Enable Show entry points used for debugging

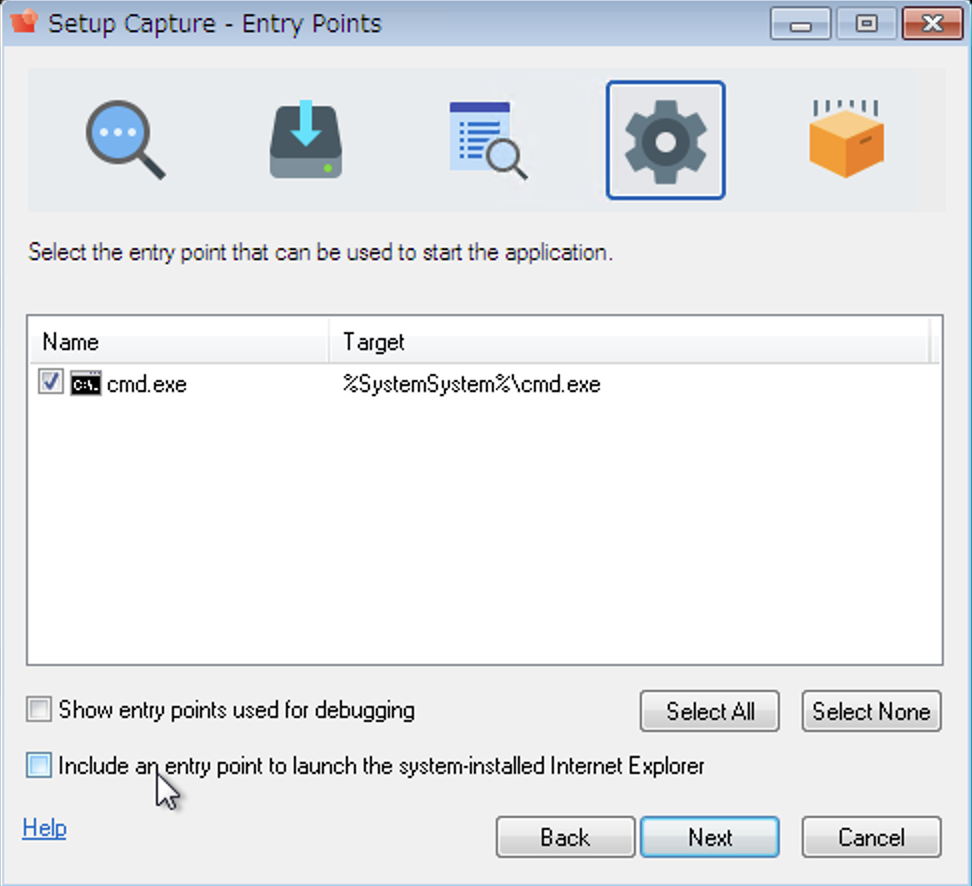pyautogui.click(x=39, y=710)
